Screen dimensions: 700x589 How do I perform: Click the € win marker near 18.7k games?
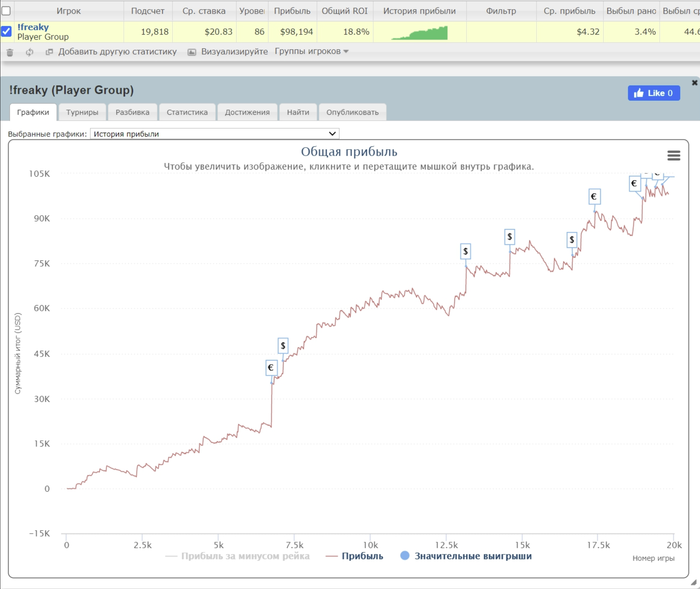tap(634, 184)
